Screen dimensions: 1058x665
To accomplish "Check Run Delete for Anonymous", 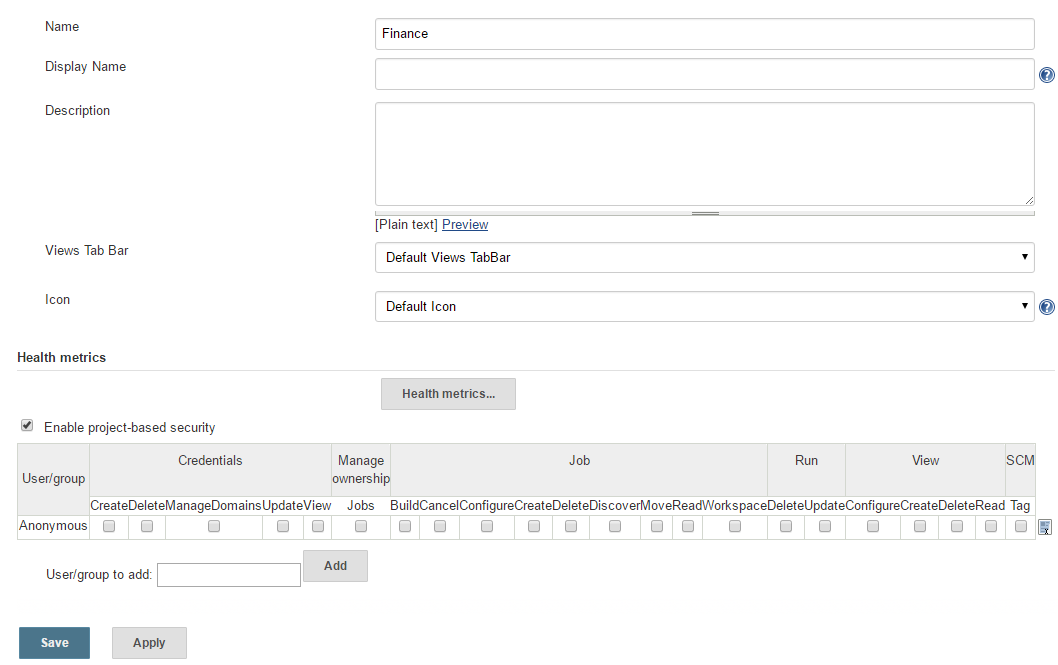I will (785, 526).
